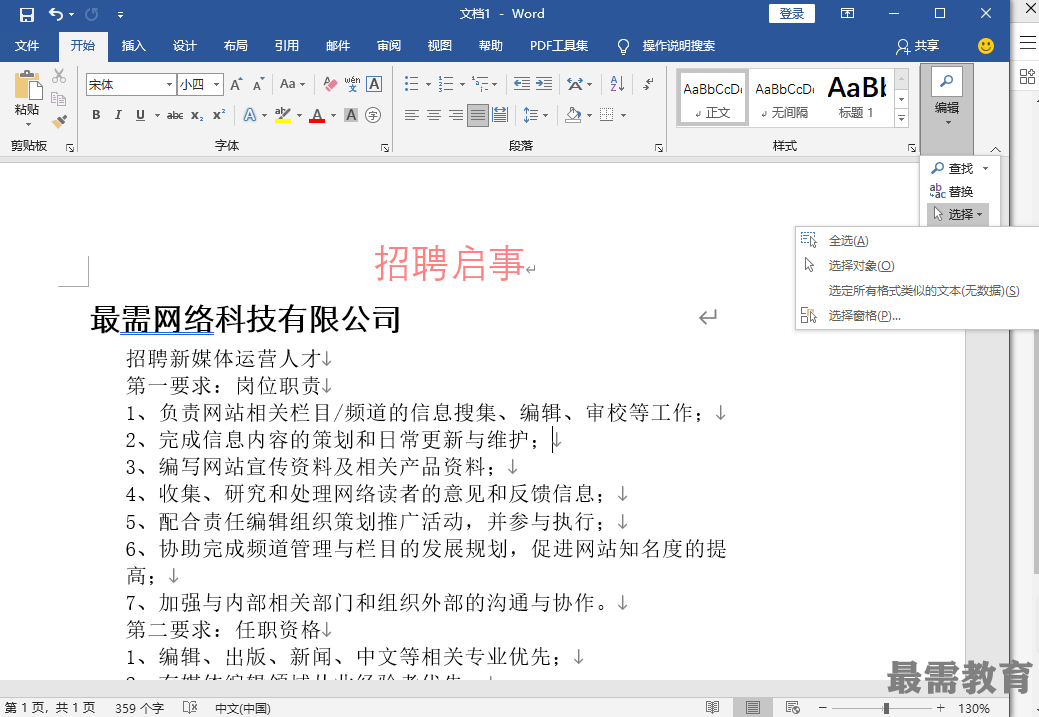Switch to Read Mode view in the status bar
Viewport: 1039px width, 717px height.
tap(712, 708)
